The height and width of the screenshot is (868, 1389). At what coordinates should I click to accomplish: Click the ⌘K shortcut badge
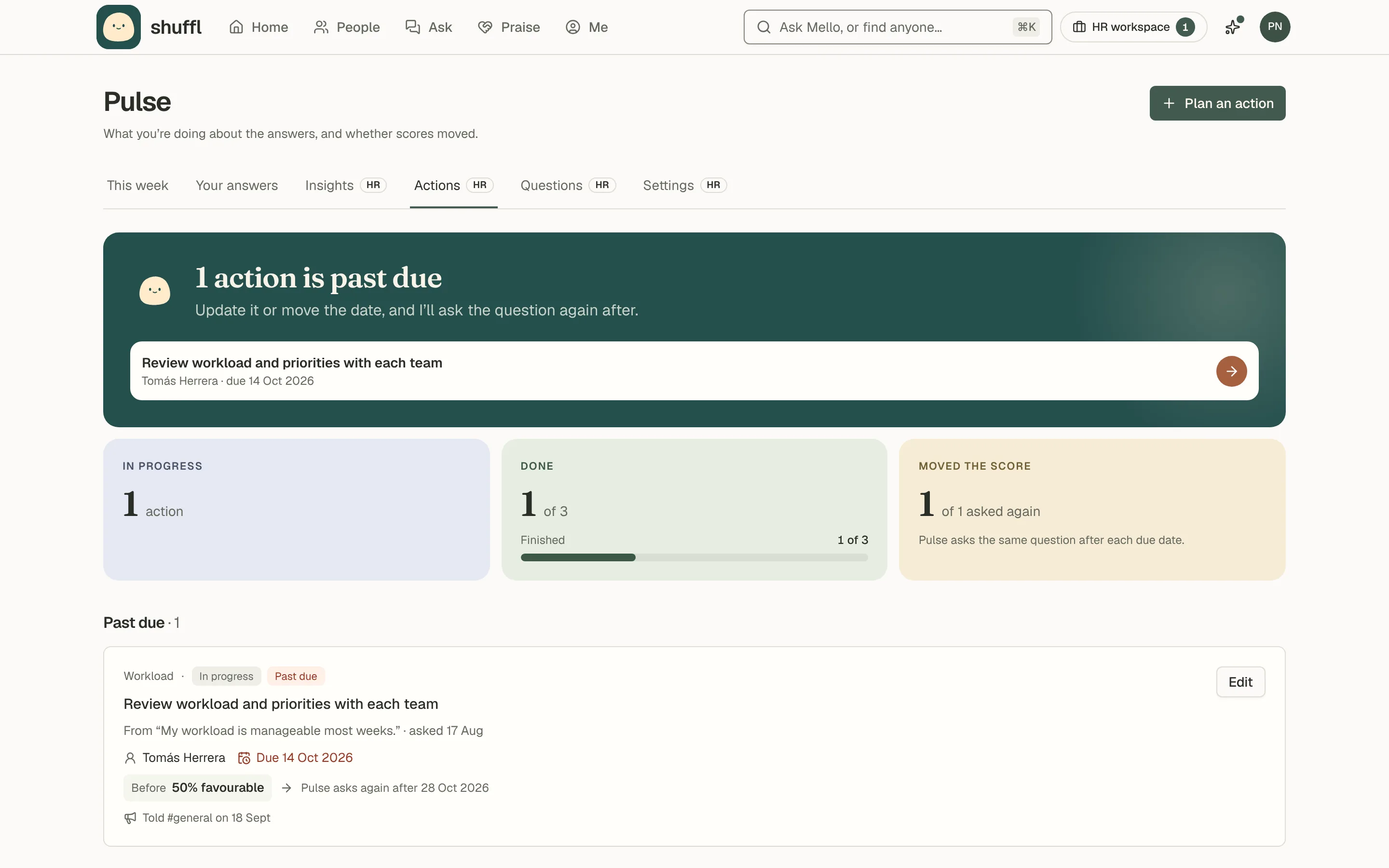[1026, 27]
